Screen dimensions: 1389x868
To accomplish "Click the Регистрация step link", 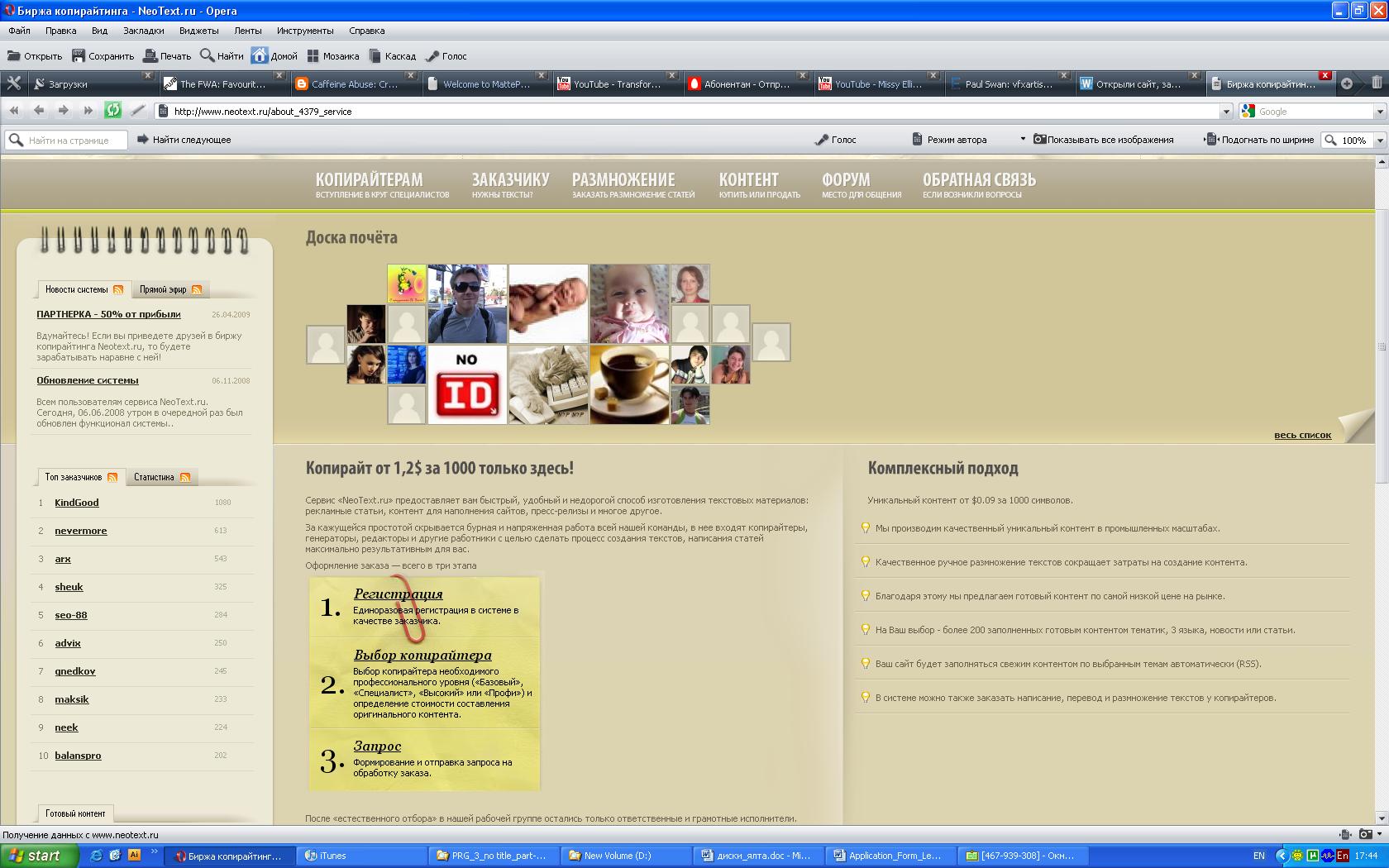I will (x=398, y=594).
